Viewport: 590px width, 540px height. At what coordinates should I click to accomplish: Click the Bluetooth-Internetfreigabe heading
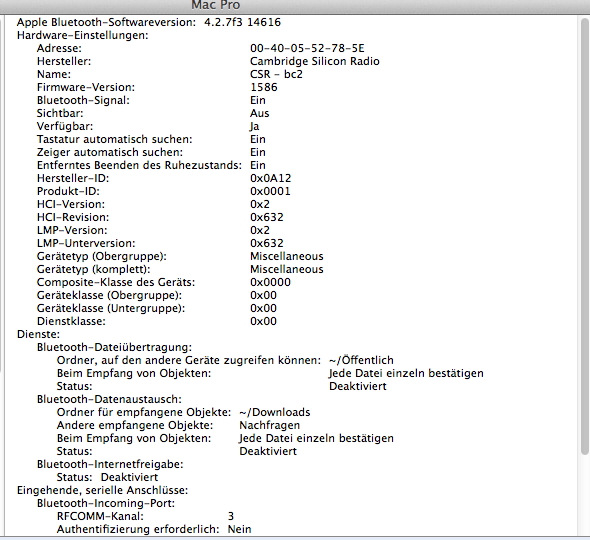click(x=110, y=464)
